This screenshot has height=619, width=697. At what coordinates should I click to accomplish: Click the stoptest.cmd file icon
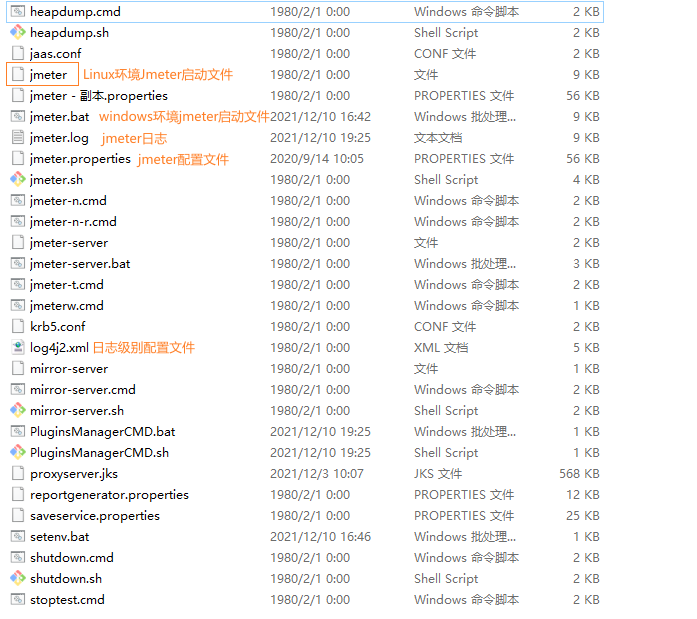coord(18,599)
